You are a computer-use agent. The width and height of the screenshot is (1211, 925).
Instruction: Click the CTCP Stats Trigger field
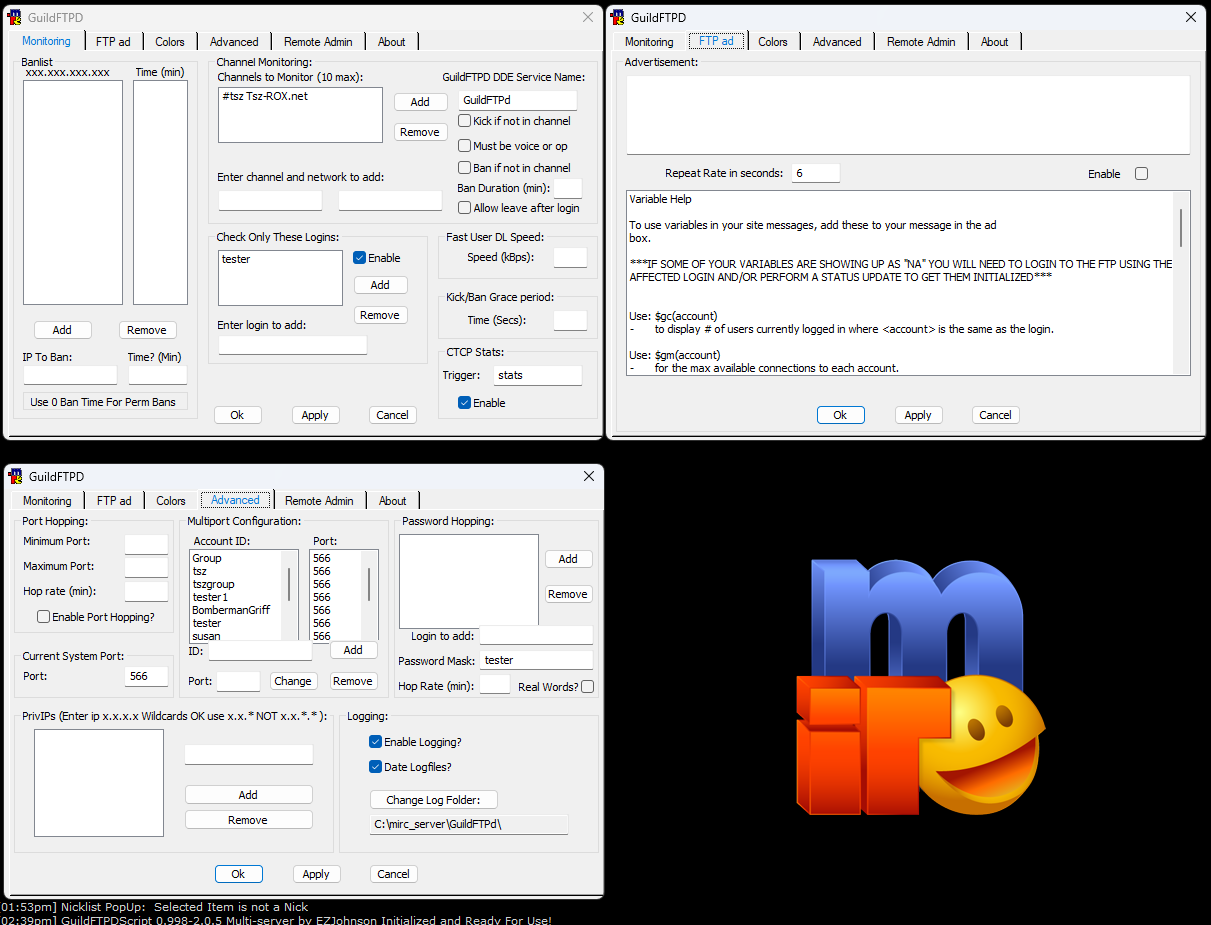coord(537,375)
